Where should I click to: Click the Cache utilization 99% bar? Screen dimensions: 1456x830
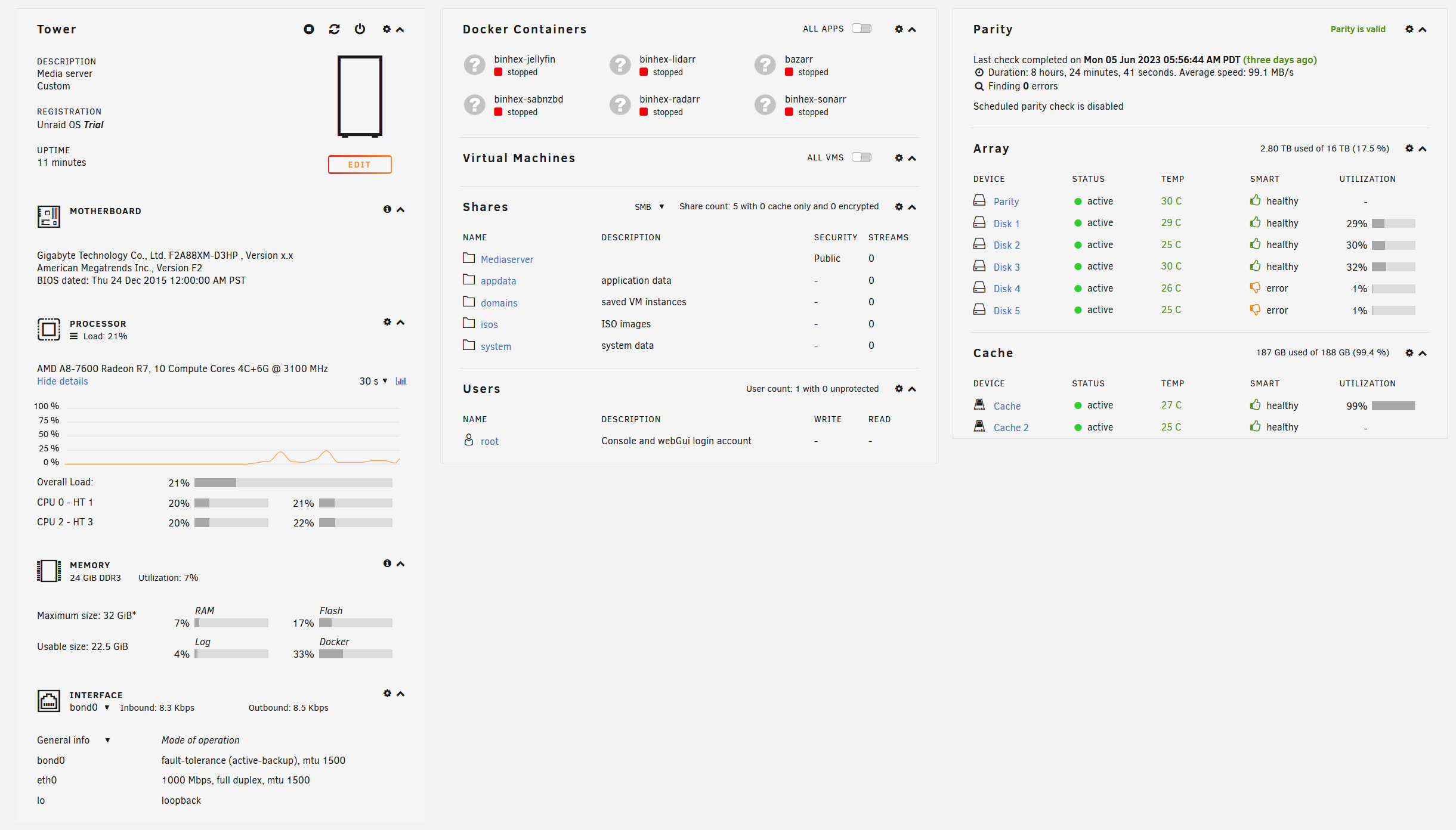pos(1393,406)
